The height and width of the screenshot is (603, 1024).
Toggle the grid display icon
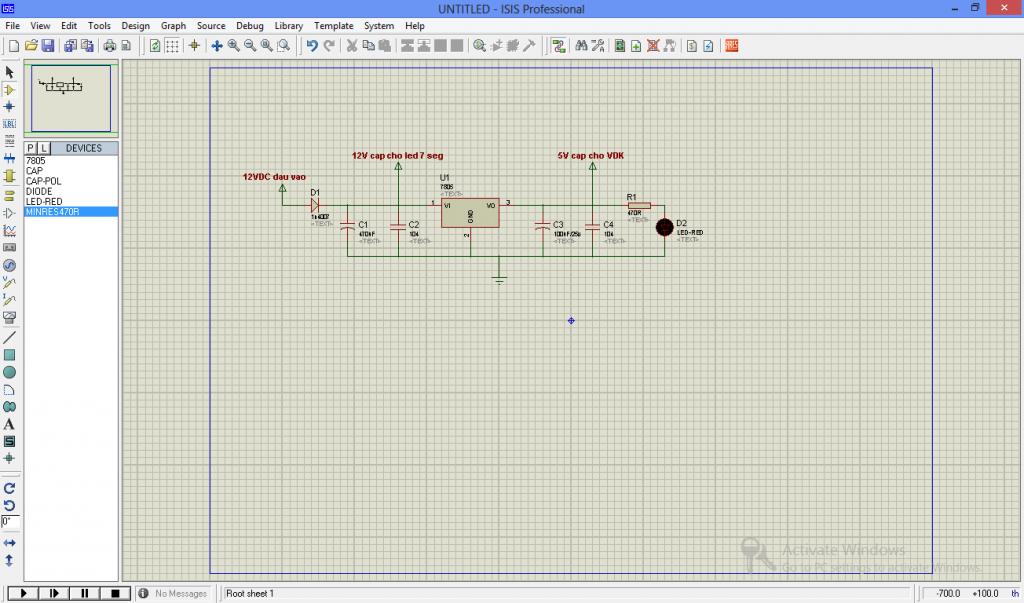point(172,45)
